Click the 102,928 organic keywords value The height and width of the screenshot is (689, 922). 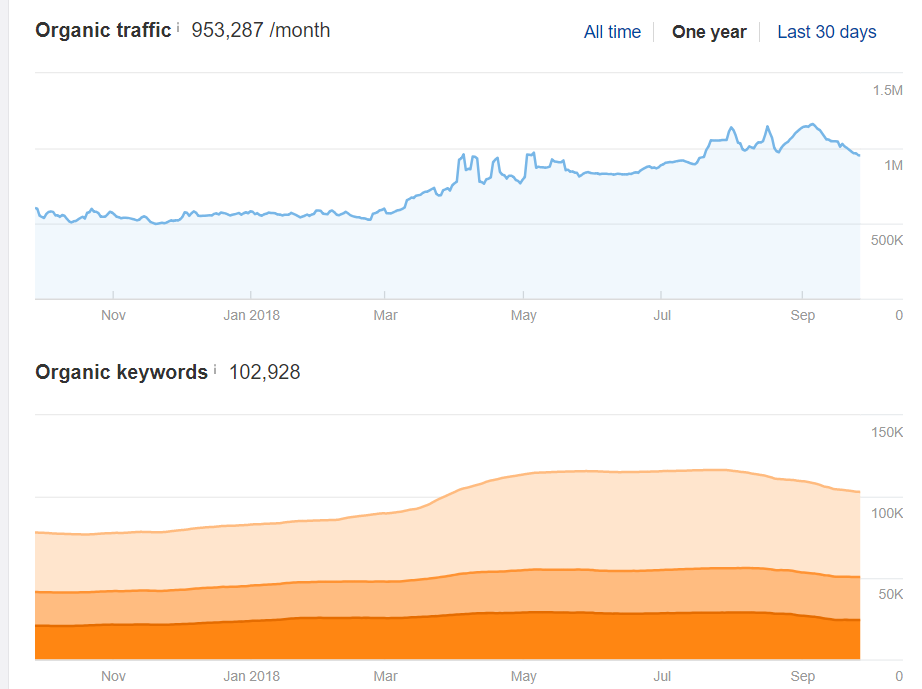point(265,372)
